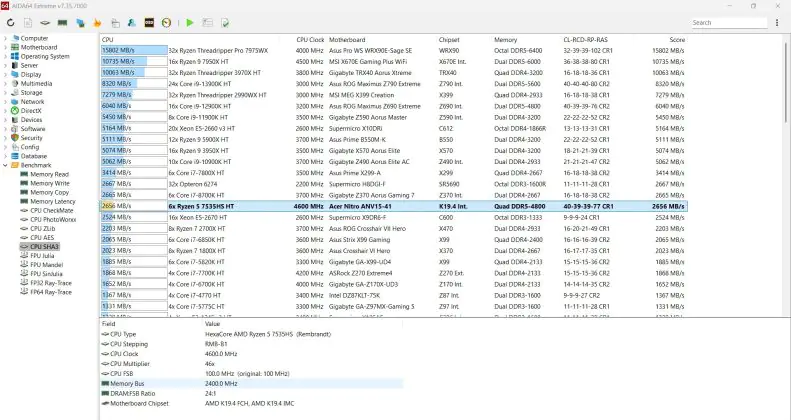Select the Devices item icon
The image size is (791, 420).
pyautogui.click(x=15, y=120)
